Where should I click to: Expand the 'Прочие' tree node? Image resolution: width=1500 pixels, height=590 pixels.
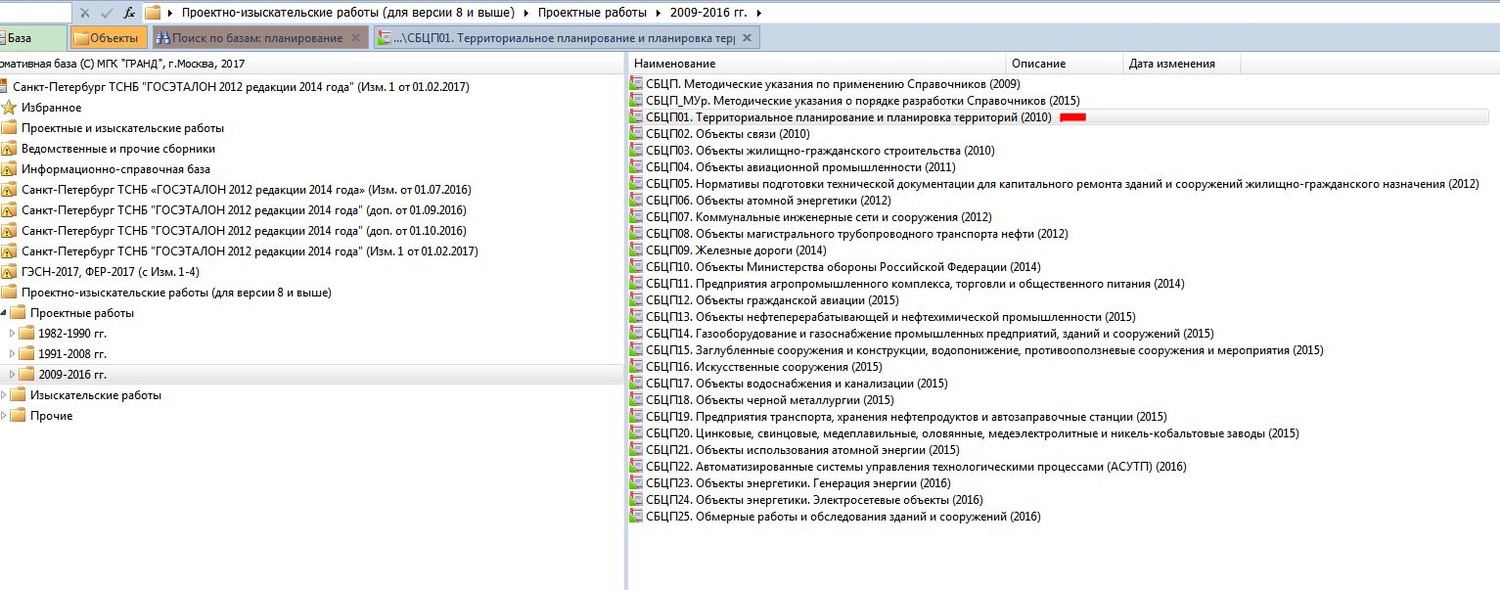[x=4, y=415]
